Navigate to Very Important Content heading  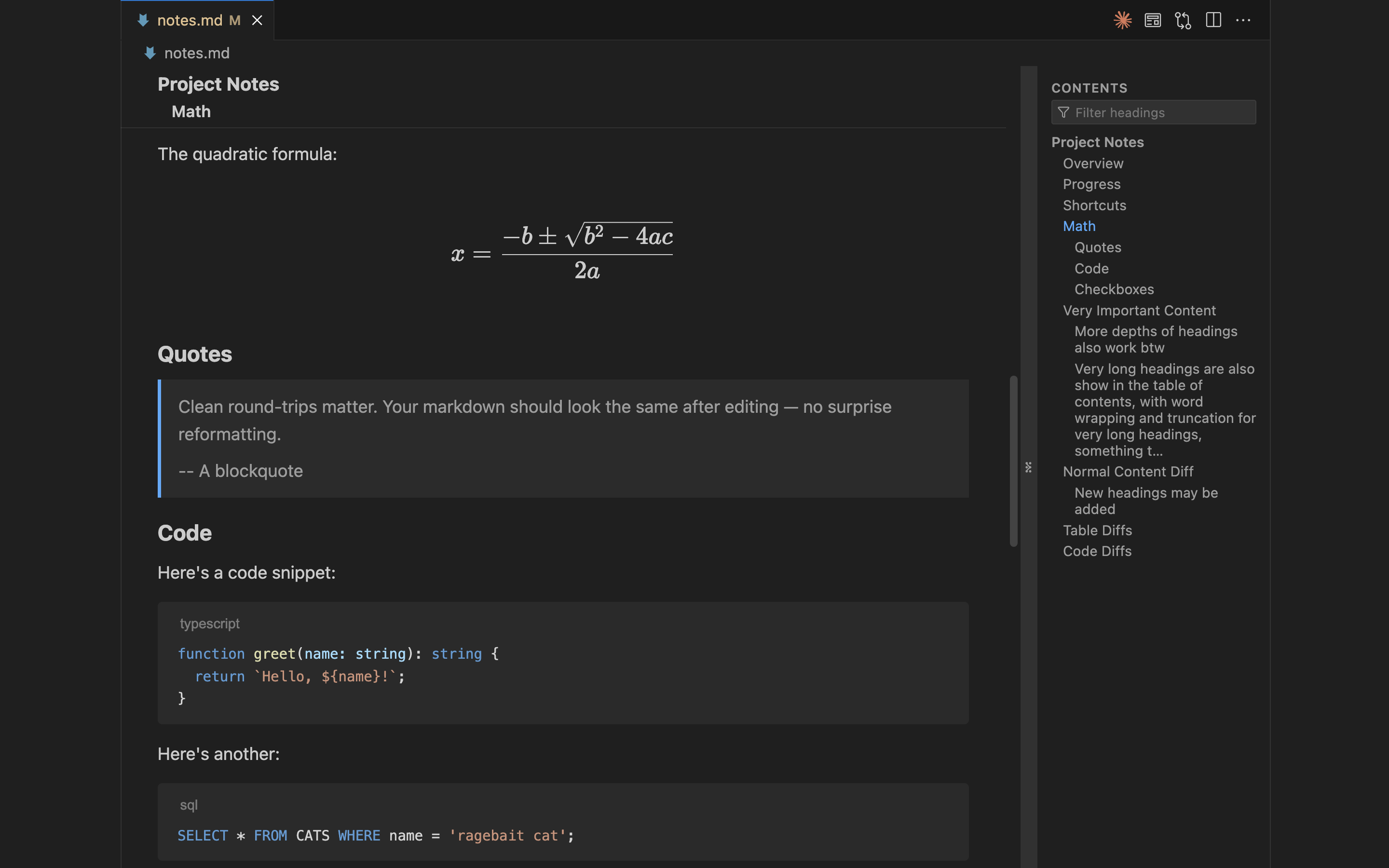[1139, 311]
